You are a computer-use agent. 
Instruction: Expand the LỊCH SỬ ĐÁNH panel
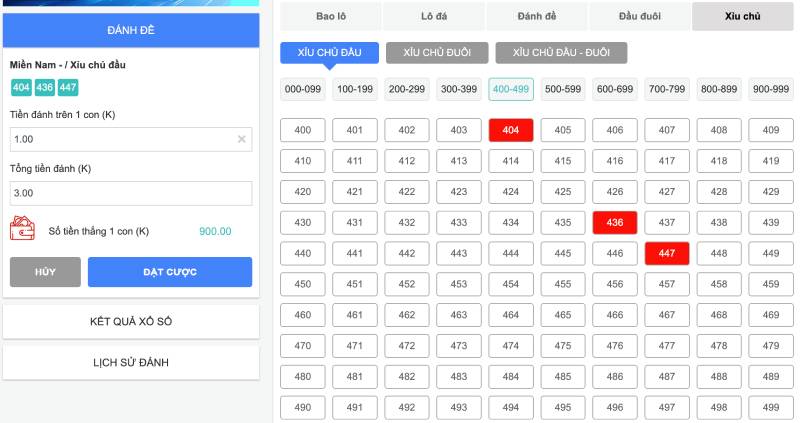tap(131, 362)
